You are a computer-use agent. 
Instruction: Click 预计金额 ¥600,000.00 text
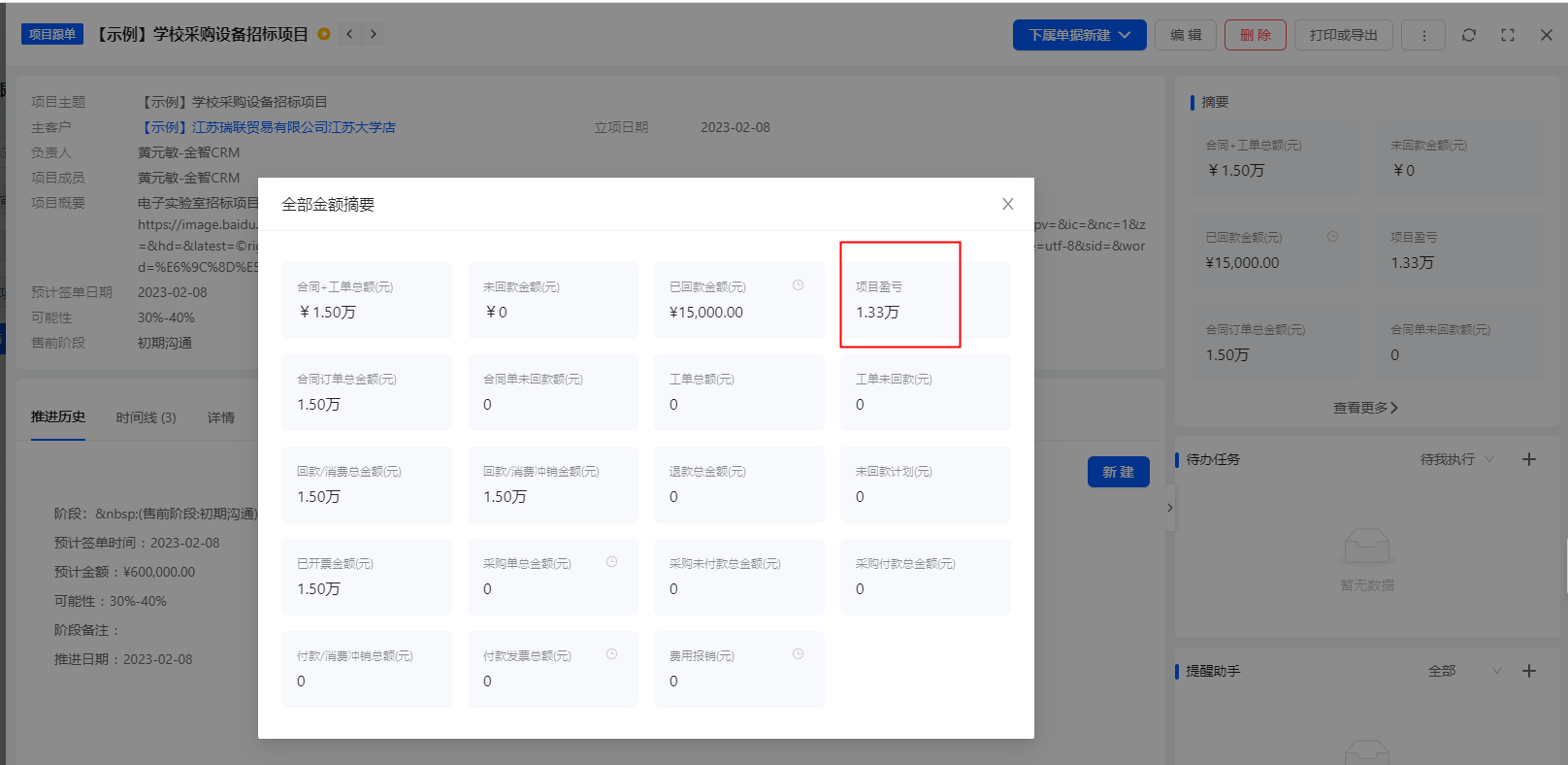tap(159, 572)
